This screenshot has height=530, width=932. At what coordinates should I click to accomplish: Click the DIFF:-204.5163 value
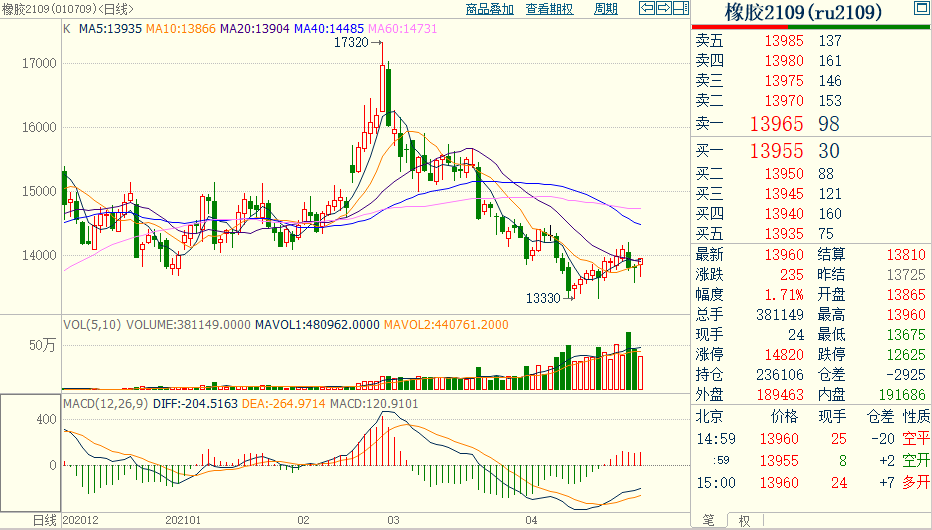tap(196, 404)
